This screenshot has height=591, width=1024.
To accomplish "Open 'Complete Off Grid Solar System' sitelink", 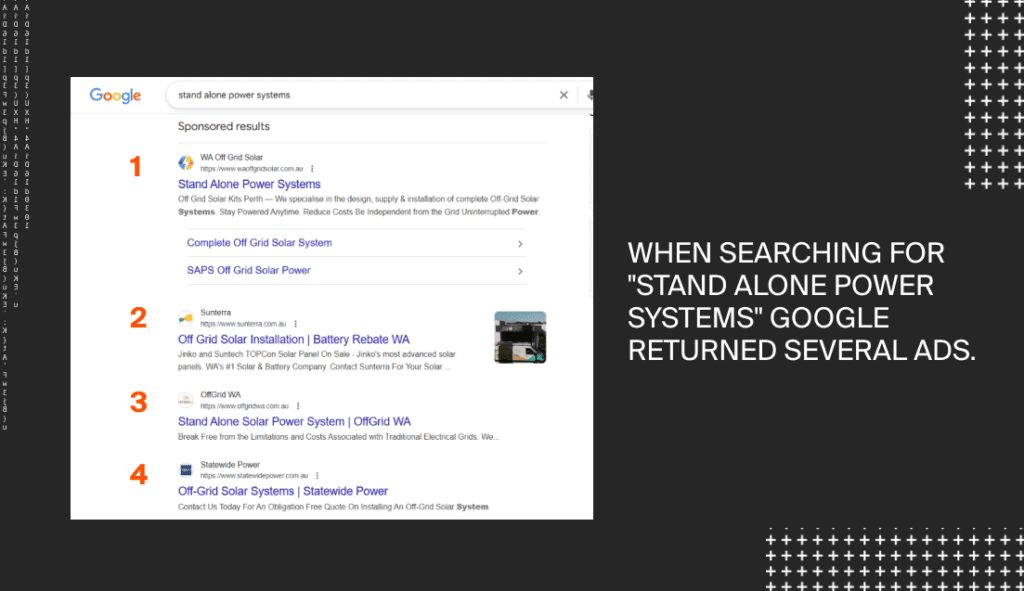I will [259, 243].
